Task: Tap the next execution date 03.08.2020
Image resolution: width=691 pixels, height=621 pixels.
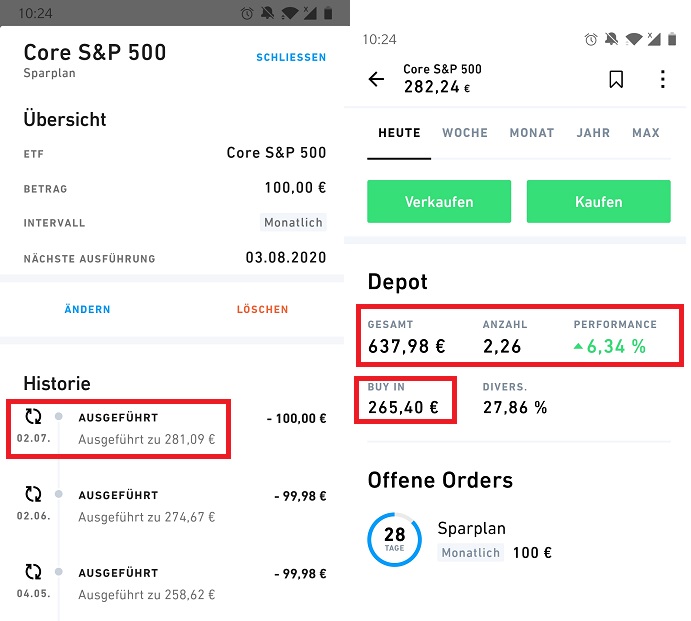Action: (x=286, y=257)
